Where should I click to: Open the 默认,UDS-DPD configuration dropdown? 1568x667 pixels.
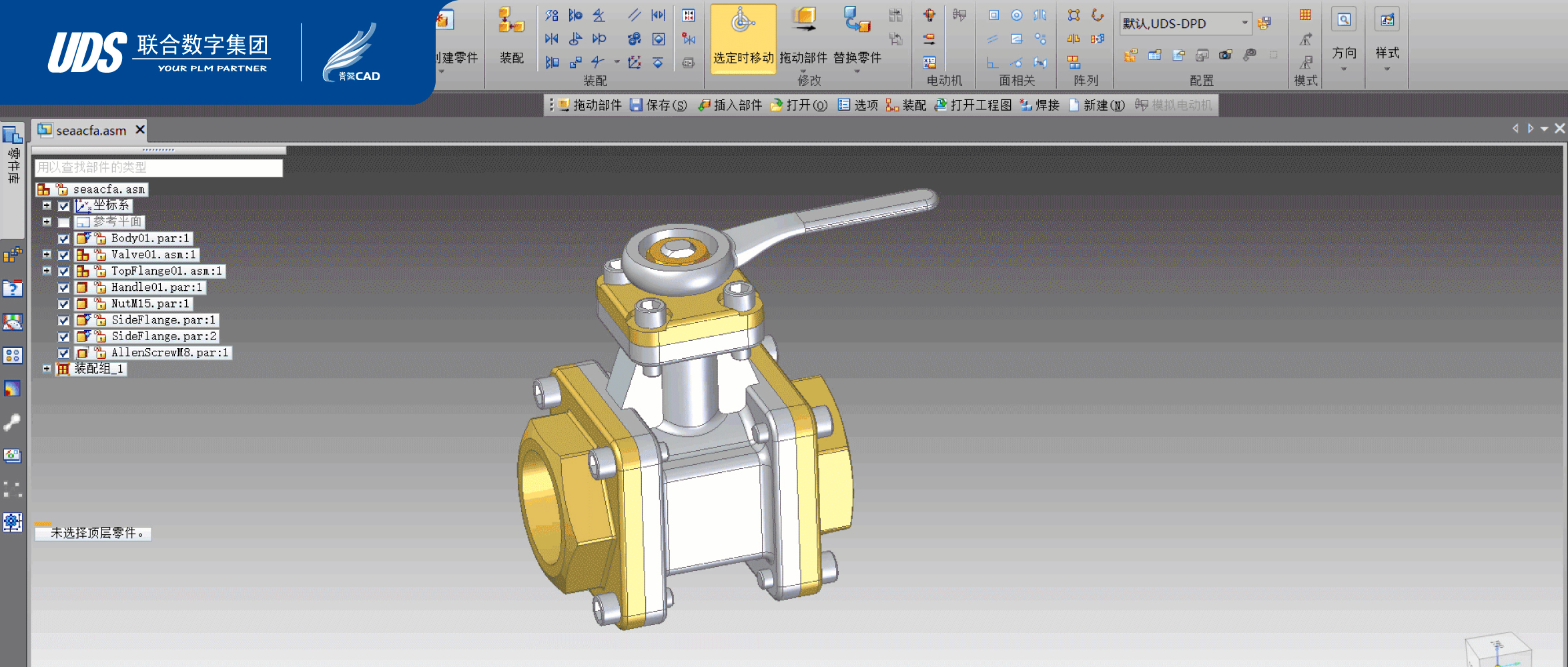coord(1244,23)
